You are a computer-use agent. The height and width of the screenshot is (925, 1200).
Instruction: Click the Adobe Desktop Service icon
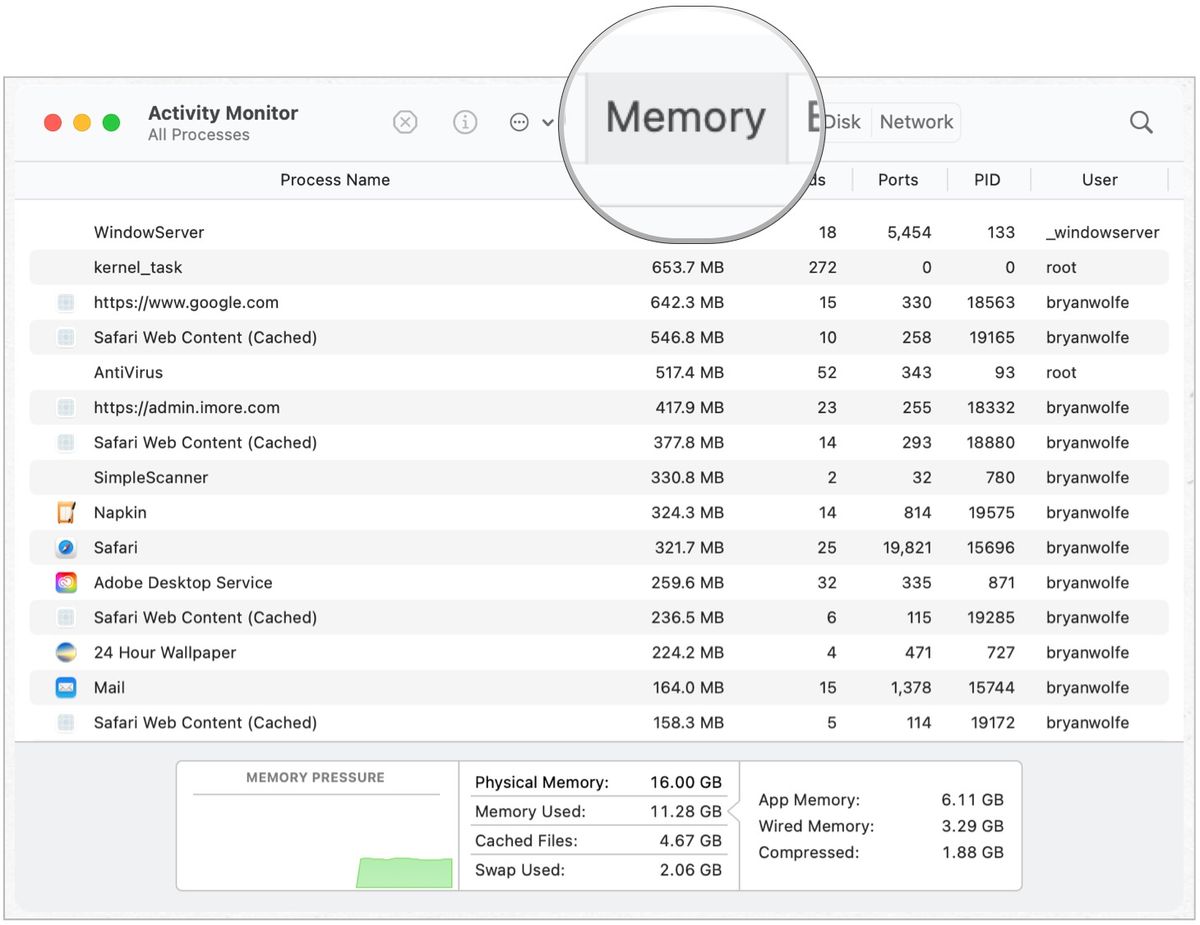click(x=66, y=582)
